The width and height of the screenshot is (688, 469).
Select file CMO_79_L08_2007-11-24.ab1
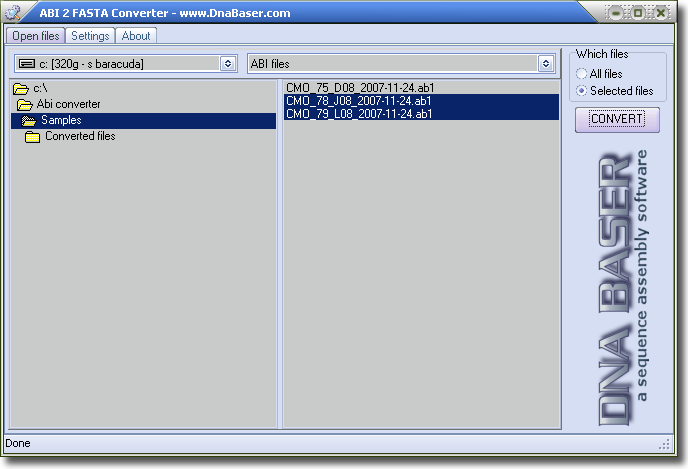pos(421,114)
